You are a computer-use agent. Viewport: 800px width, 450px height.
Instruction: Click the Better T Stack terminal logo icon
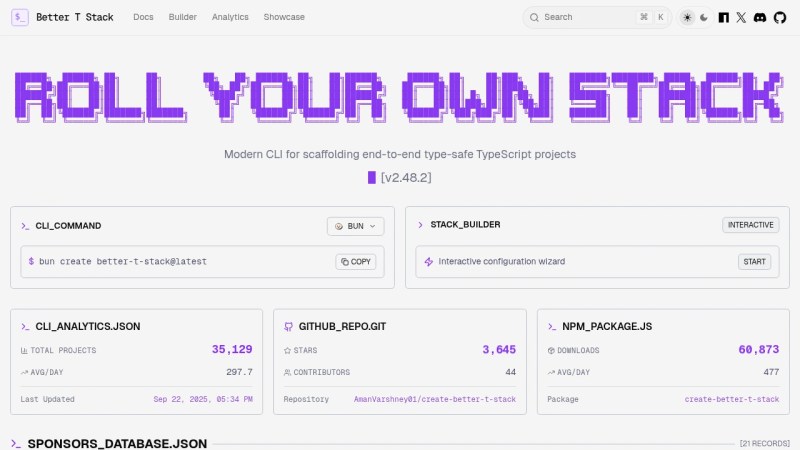click(x=20, y=17)
